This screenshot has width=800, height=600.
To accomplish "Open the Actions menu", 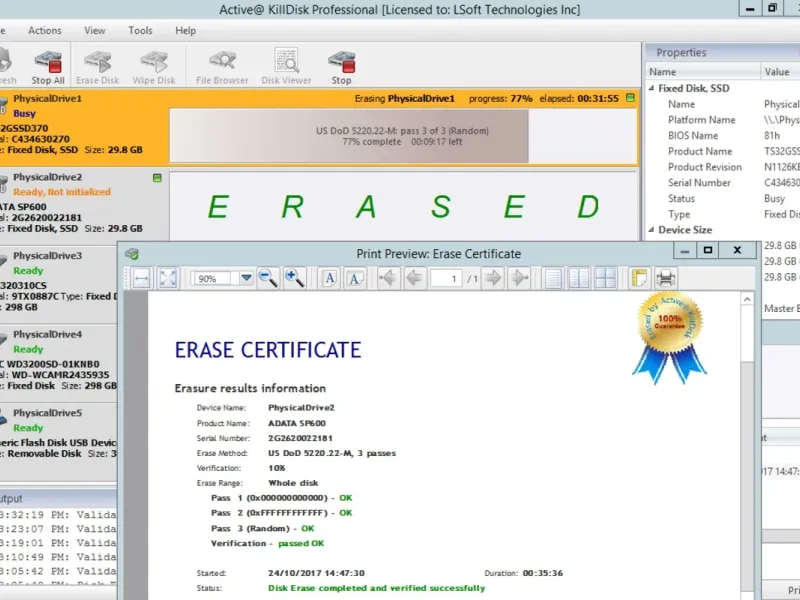I will tap(45, 31).
